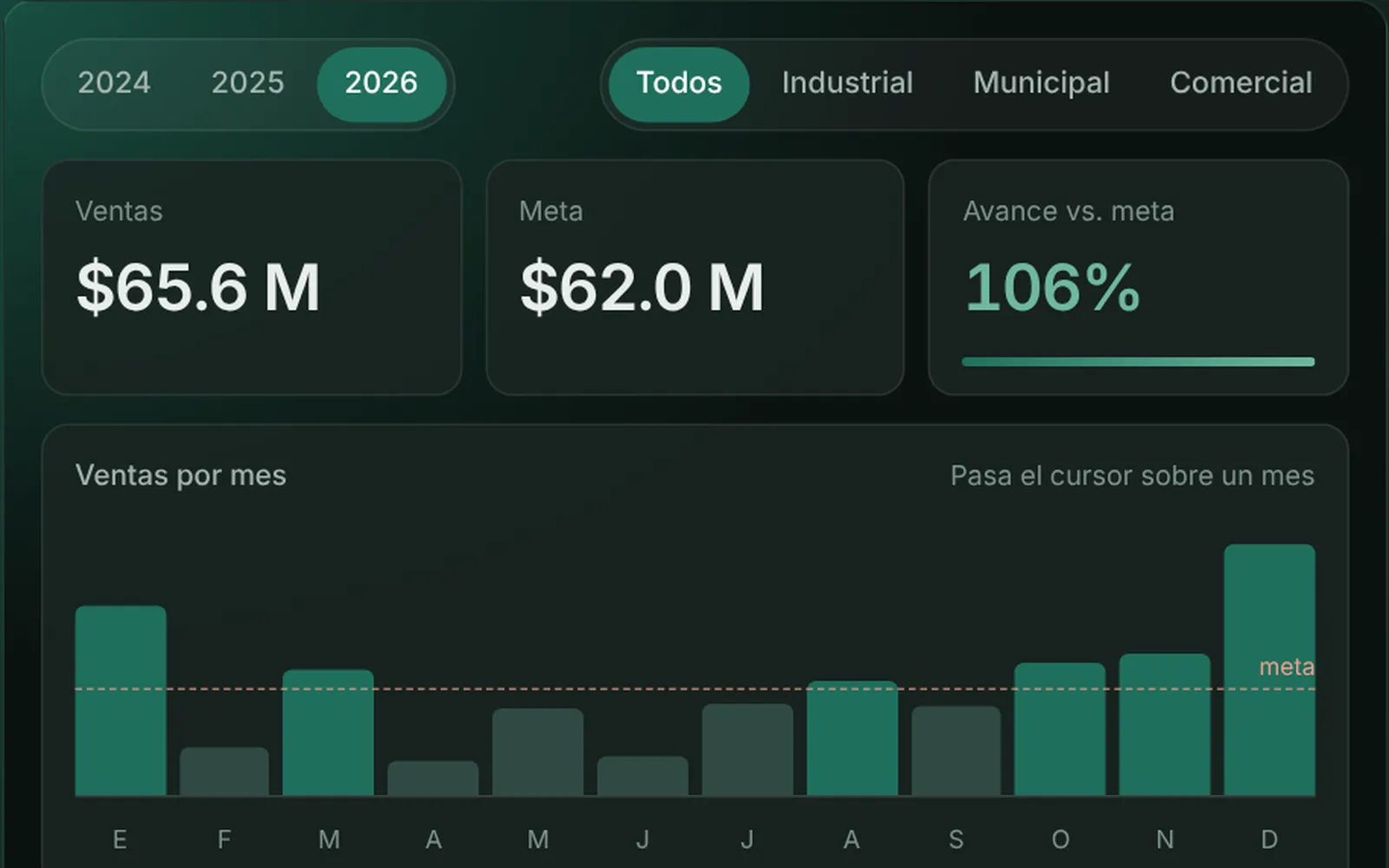The height and width of the screenshot is (868, 1389).
Task: Click the January (E) sales bar
Action: click(x=121, y=700)
